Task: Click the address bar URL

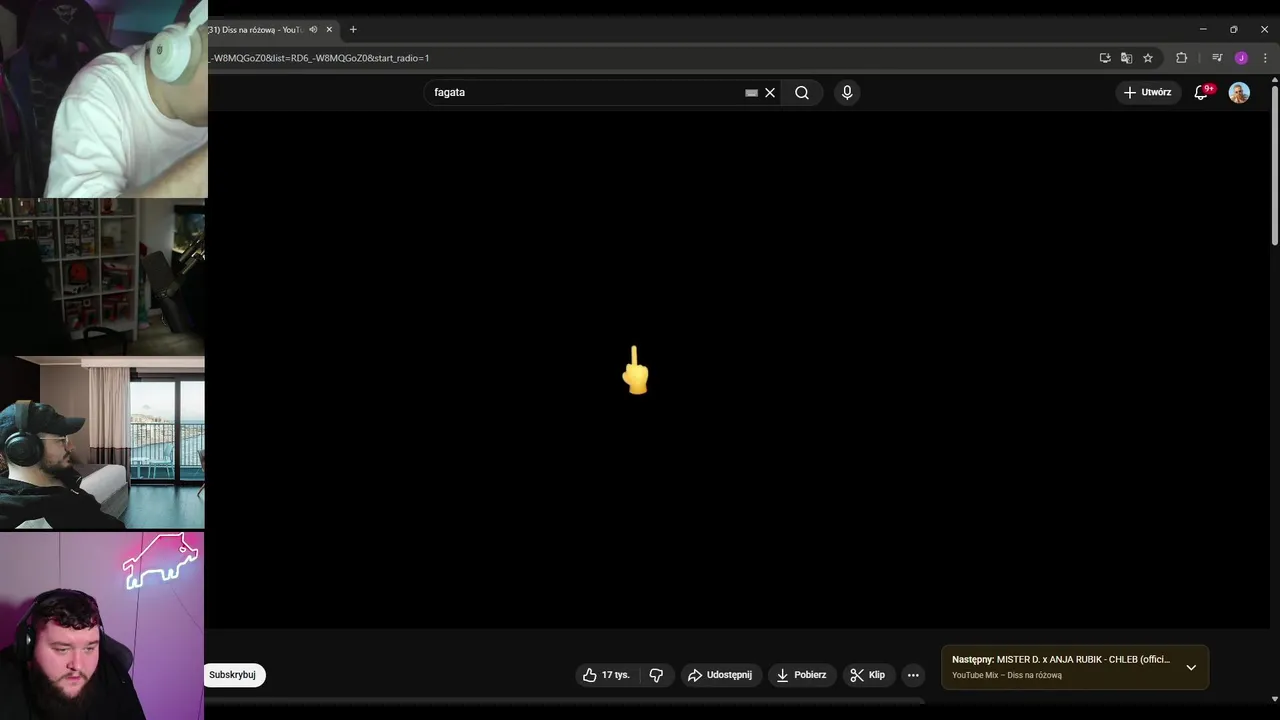Action: point(320,58)
